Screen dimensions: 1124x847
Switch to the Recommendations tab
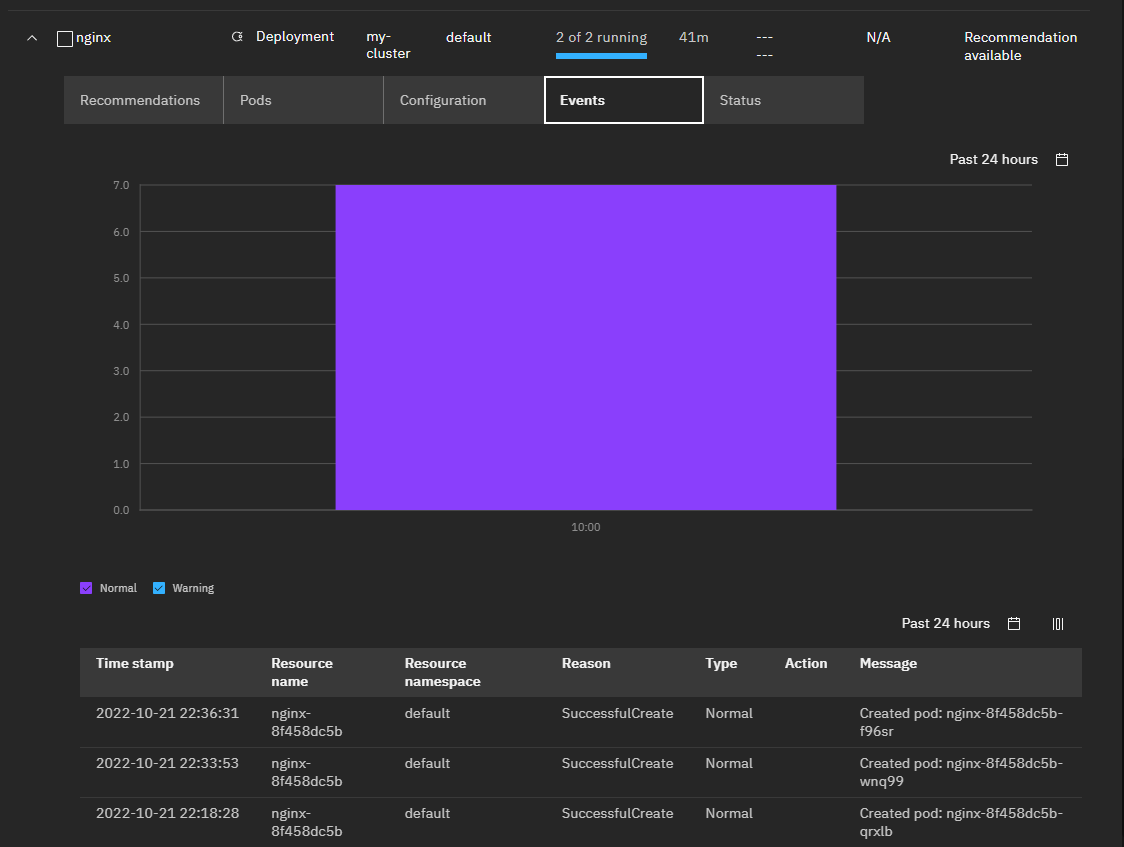(x=140, y=100)
